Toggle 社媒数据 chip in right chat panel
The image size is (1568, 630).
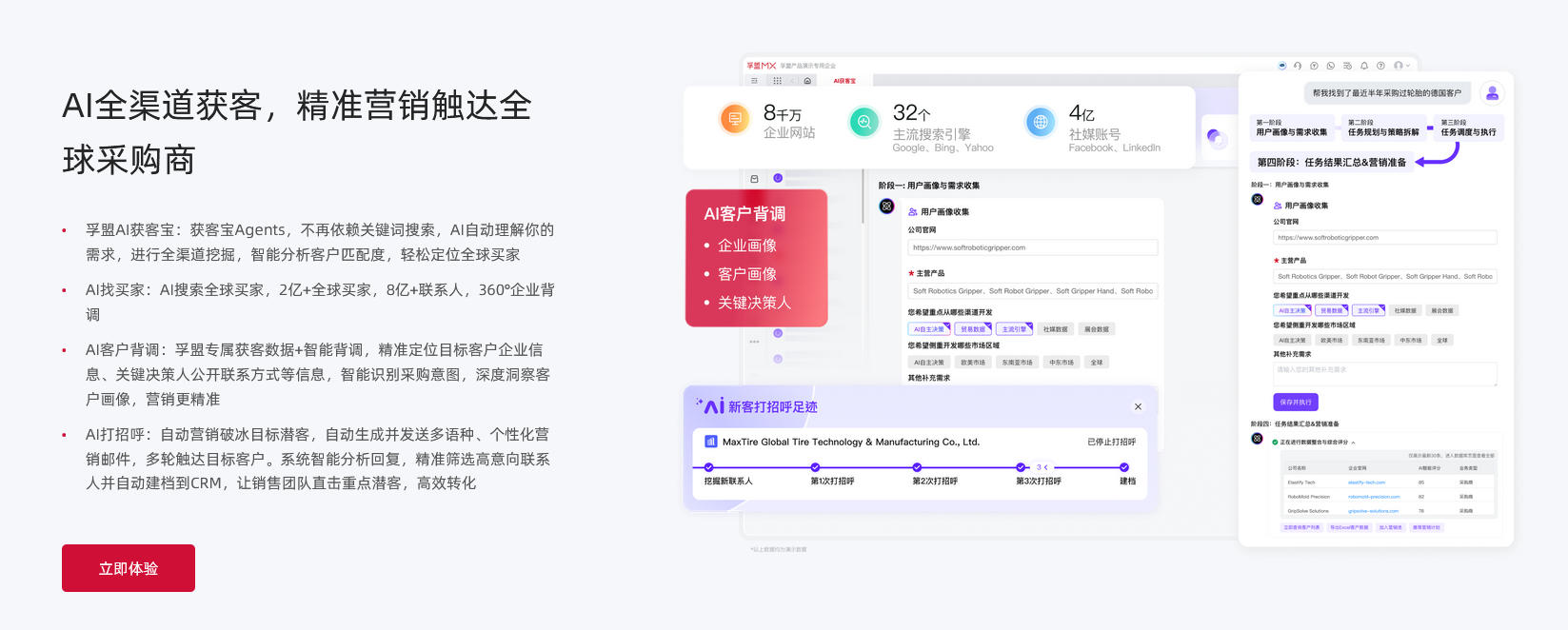tap(1404, 310)
